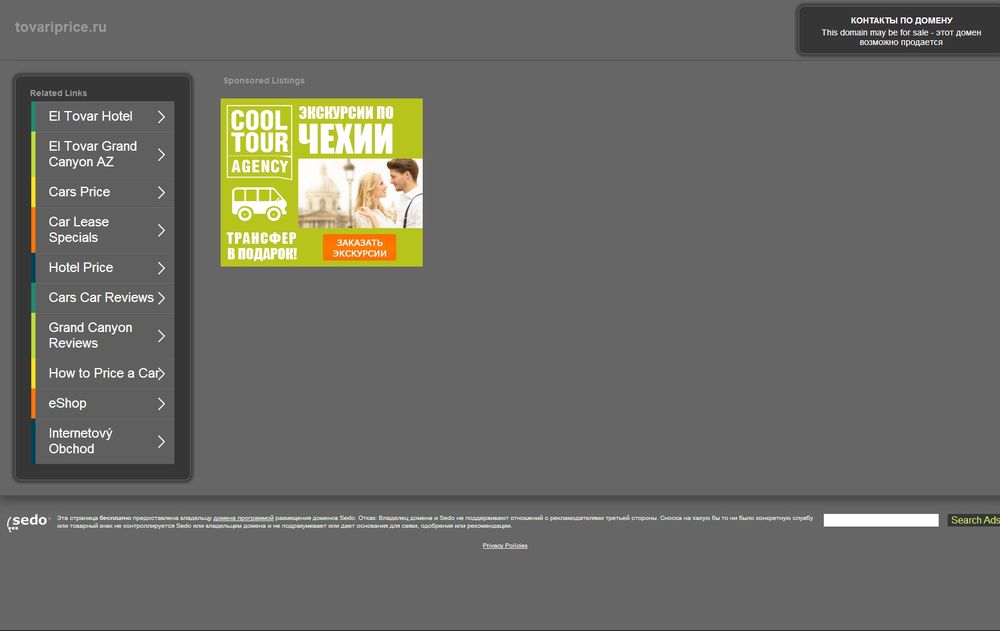Click the tovariprice.ru site title
The height and width of the screenshot is (631, 1000).
tap(61, 27)
